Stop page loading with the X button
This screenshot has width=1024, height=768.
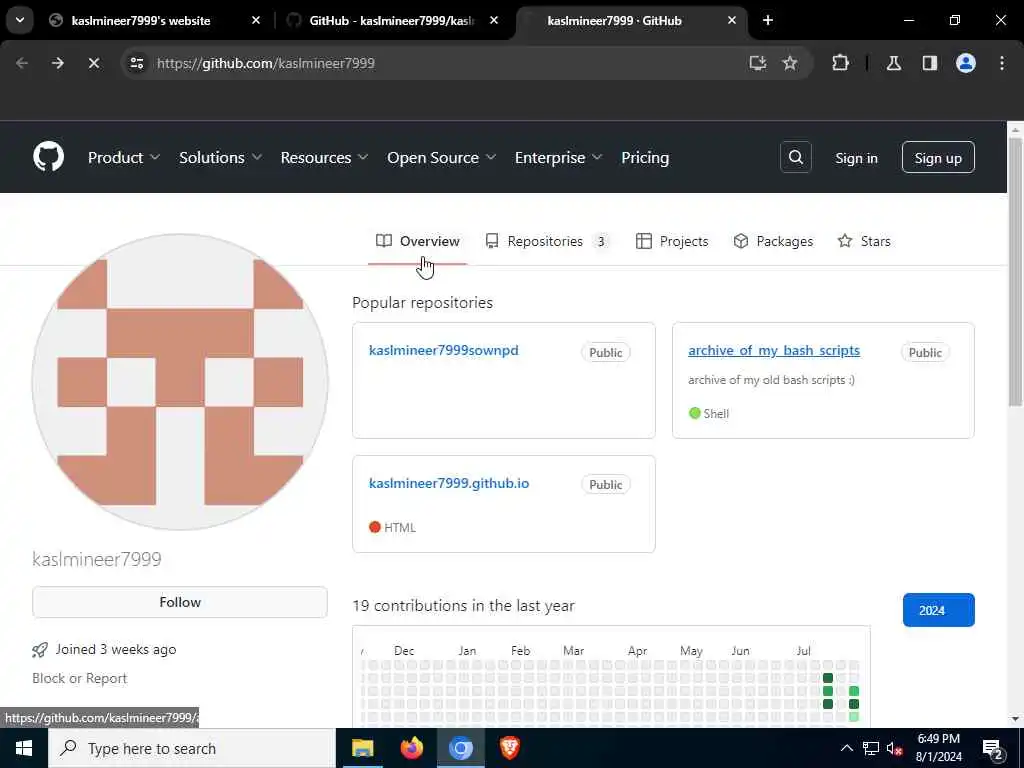(93, 63)
